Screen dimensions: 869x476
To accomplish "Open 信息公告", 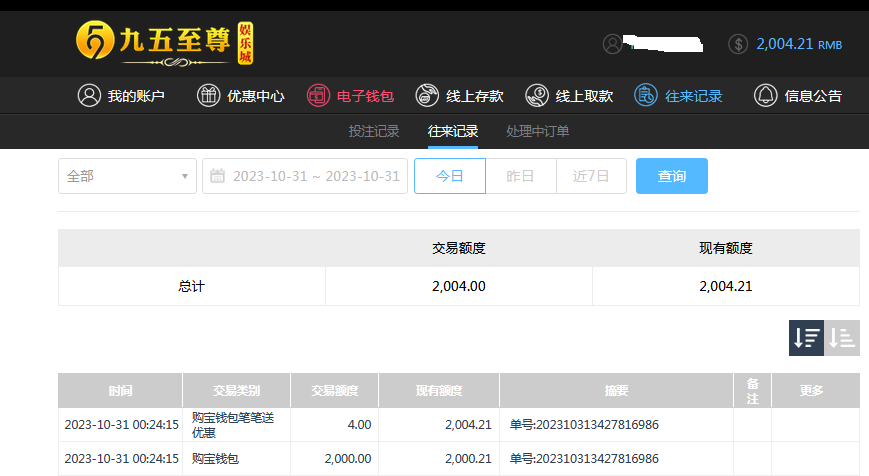I will point(798,96).
